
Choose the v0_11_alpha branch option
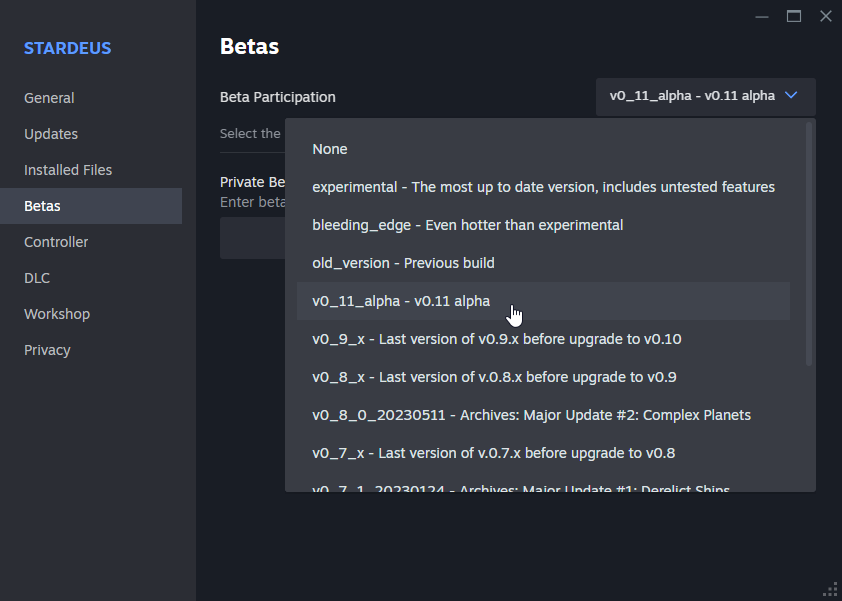[401, 301]
